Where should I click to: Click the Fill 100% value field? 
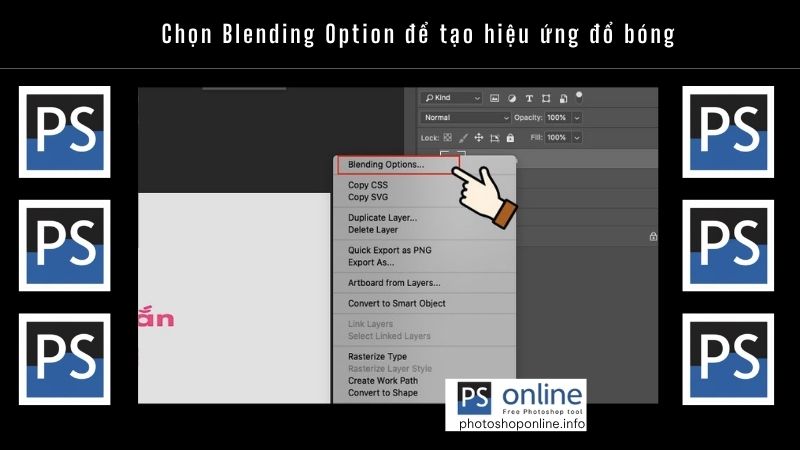click(x=557, y=137)
